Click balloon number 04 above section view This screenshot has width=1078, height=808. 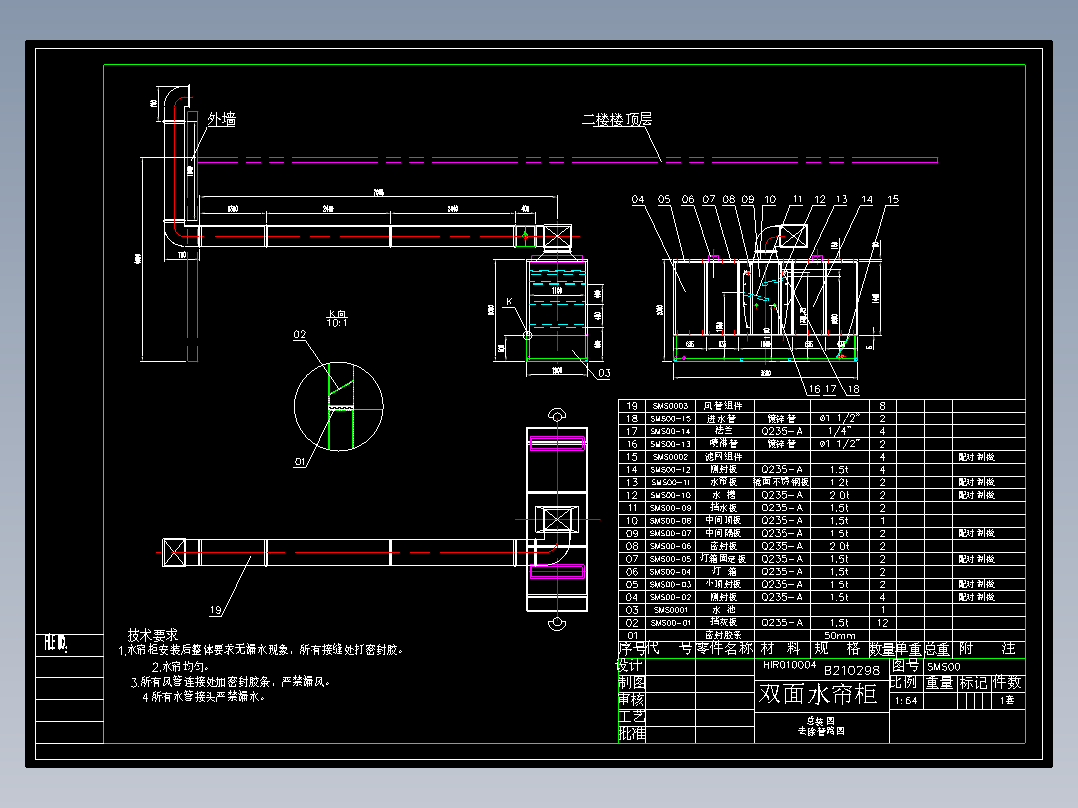(x=638, y=199)
